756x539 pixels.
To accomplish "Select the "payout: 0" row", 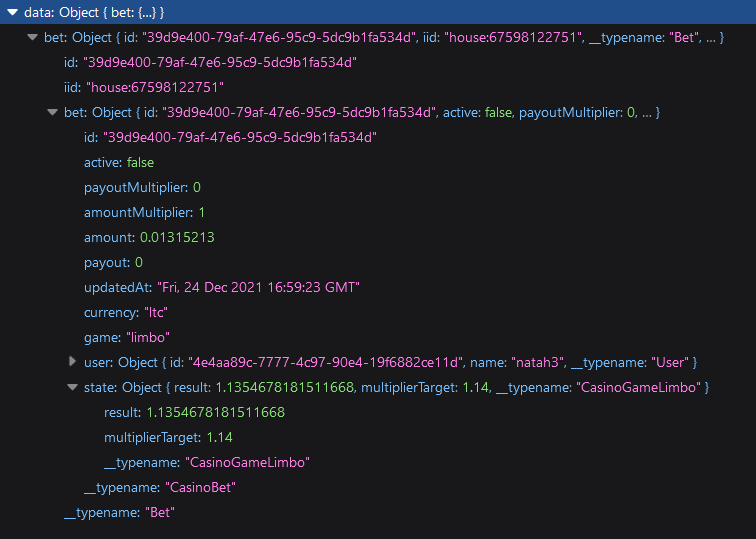I will tap(113, 263).
